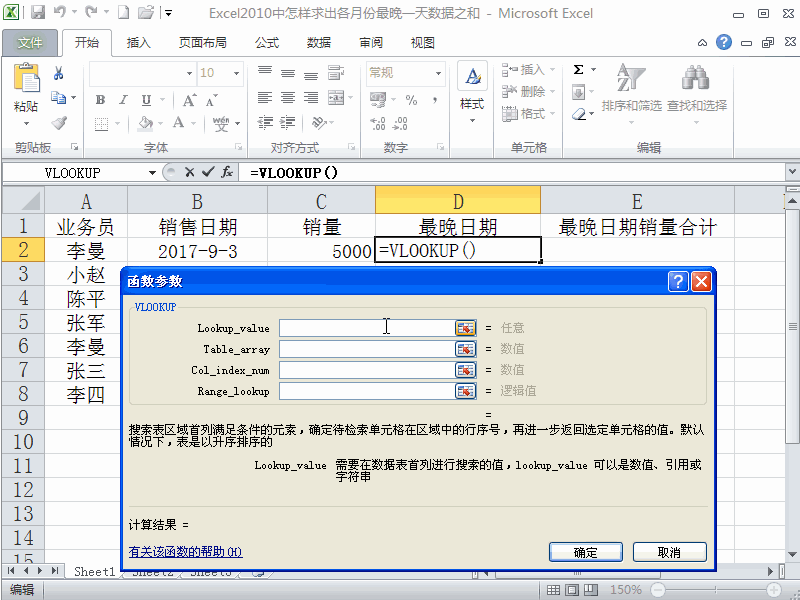Switch to the Formulas (公式) tab
The width and height of the screenshot is (800, 600).
pos(267,43)
